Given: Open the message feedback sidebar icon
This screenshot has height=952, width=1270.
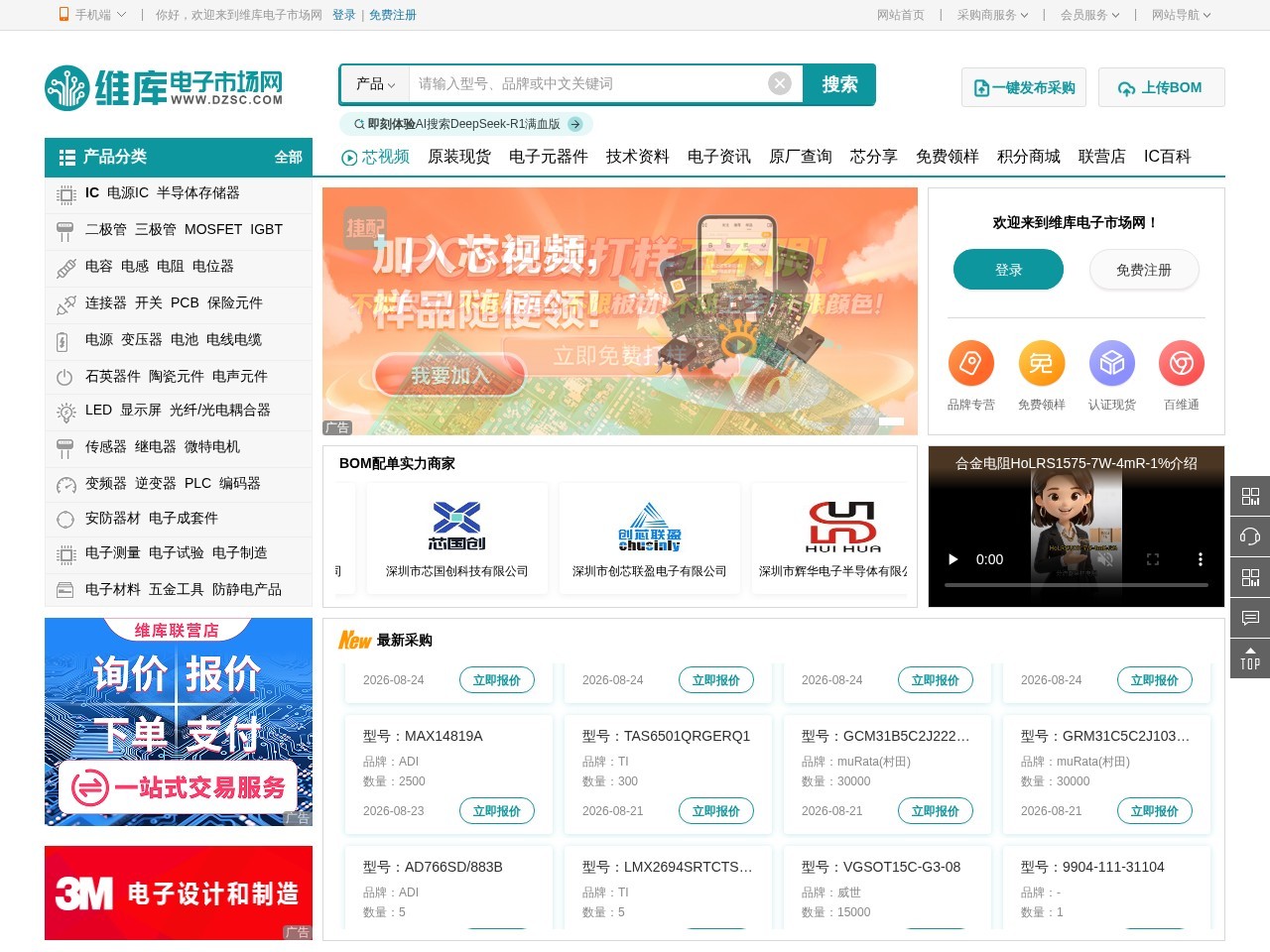Looking at the screenshot, I should [1250, 618].
